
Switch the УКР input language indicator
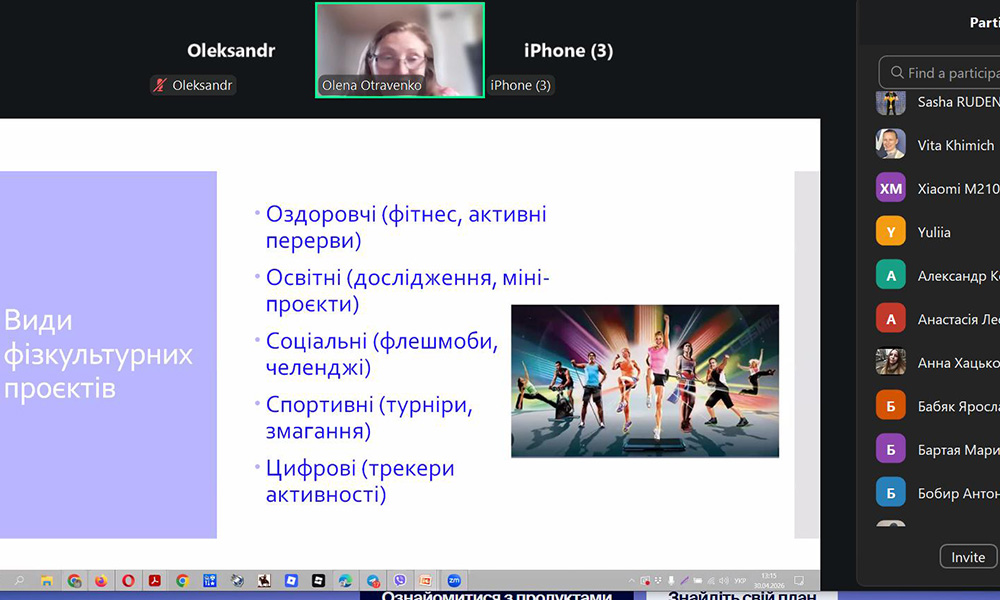(x=740, y=581)
